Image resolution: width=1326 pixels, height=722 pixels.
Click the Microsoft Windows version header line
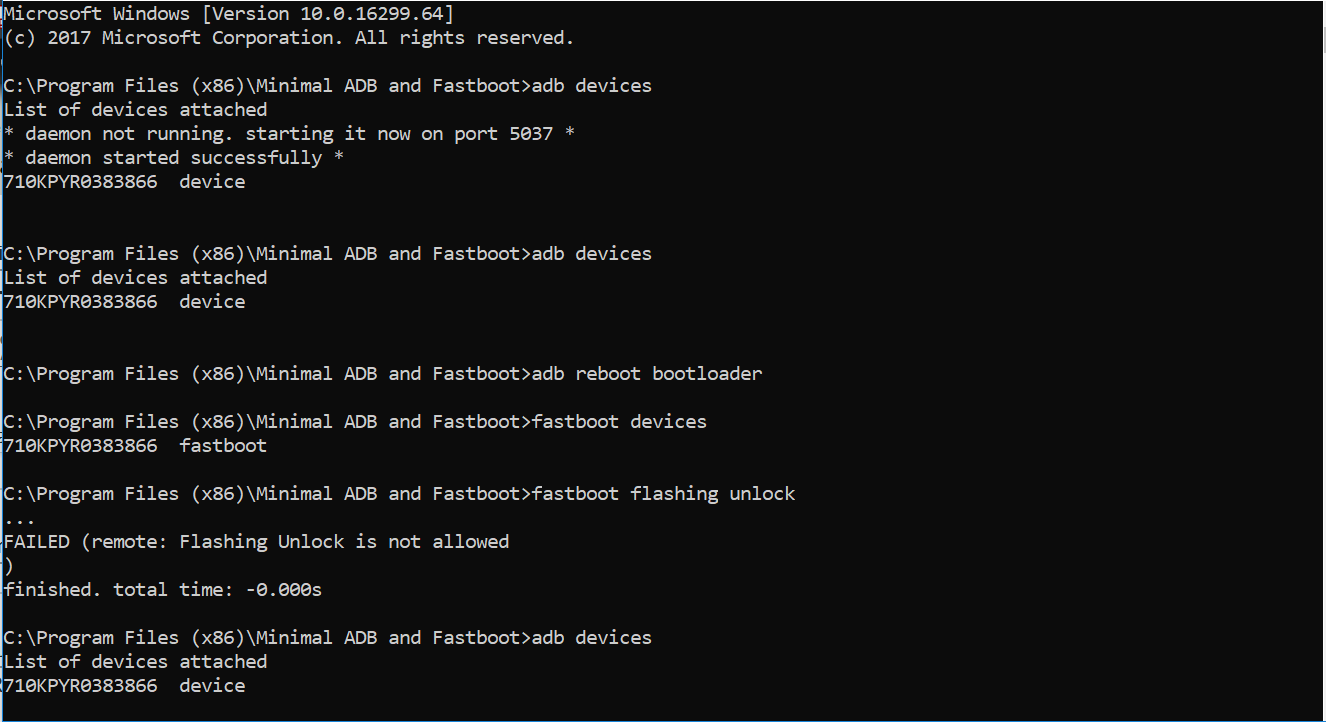pos(228,14)
